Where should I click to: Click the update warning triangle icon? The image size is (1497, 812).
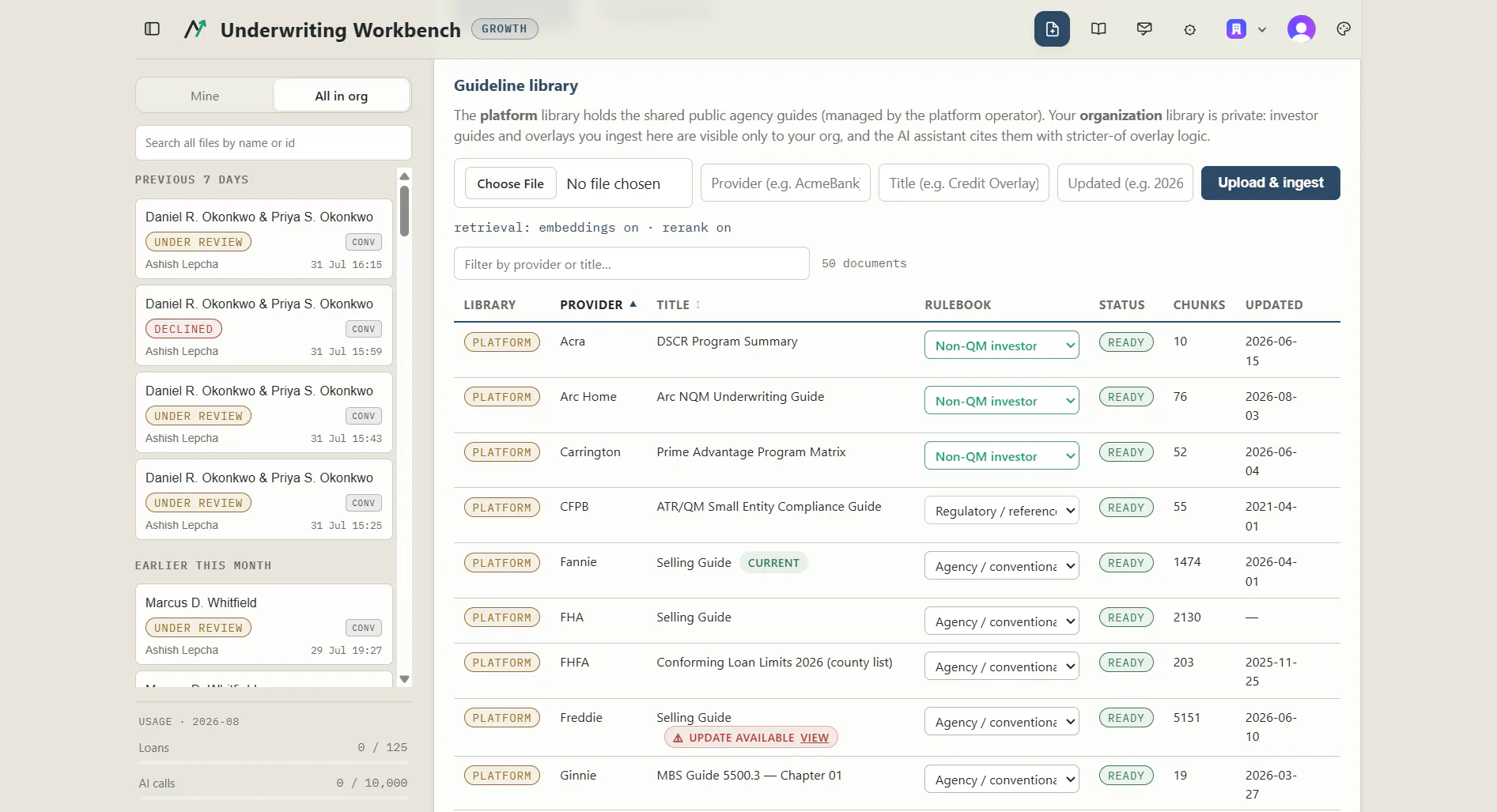678,738
